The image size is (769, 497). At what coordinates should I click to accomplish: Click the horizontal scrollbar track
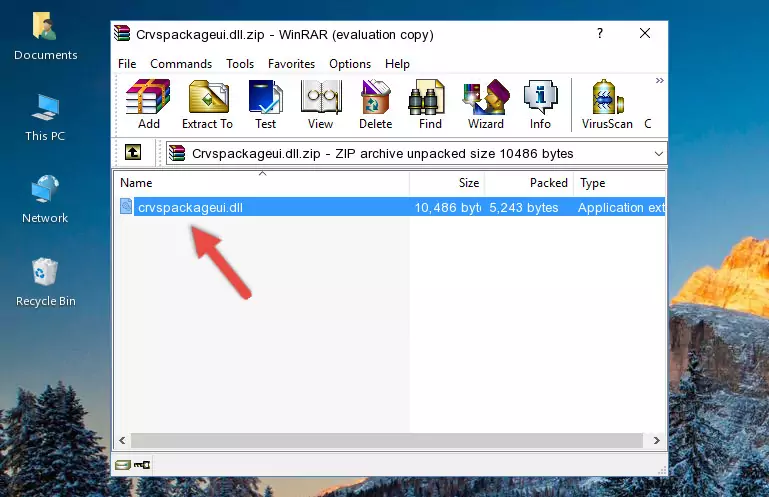coord(387,440)
